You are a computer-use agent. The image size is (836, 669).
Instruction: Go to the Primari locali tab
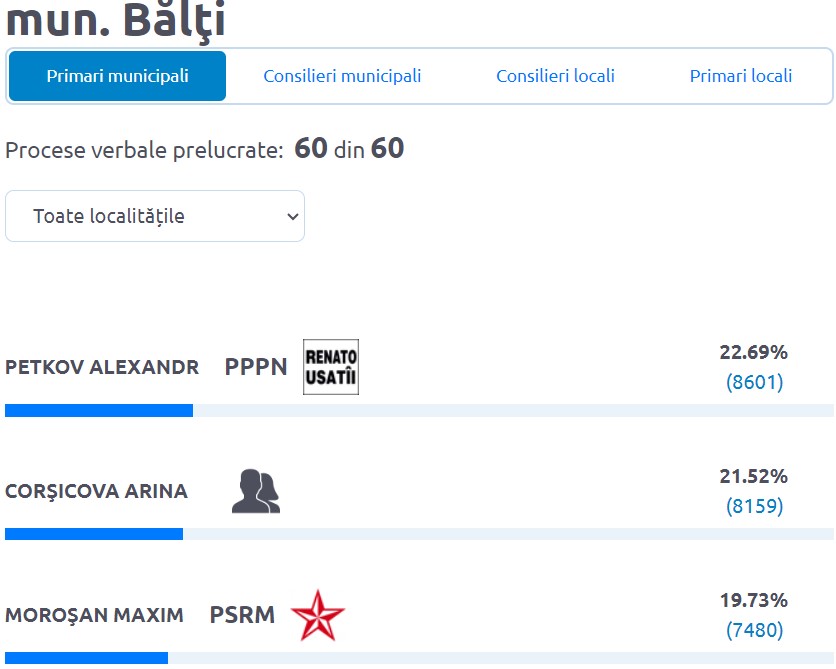tap(741, 76)
